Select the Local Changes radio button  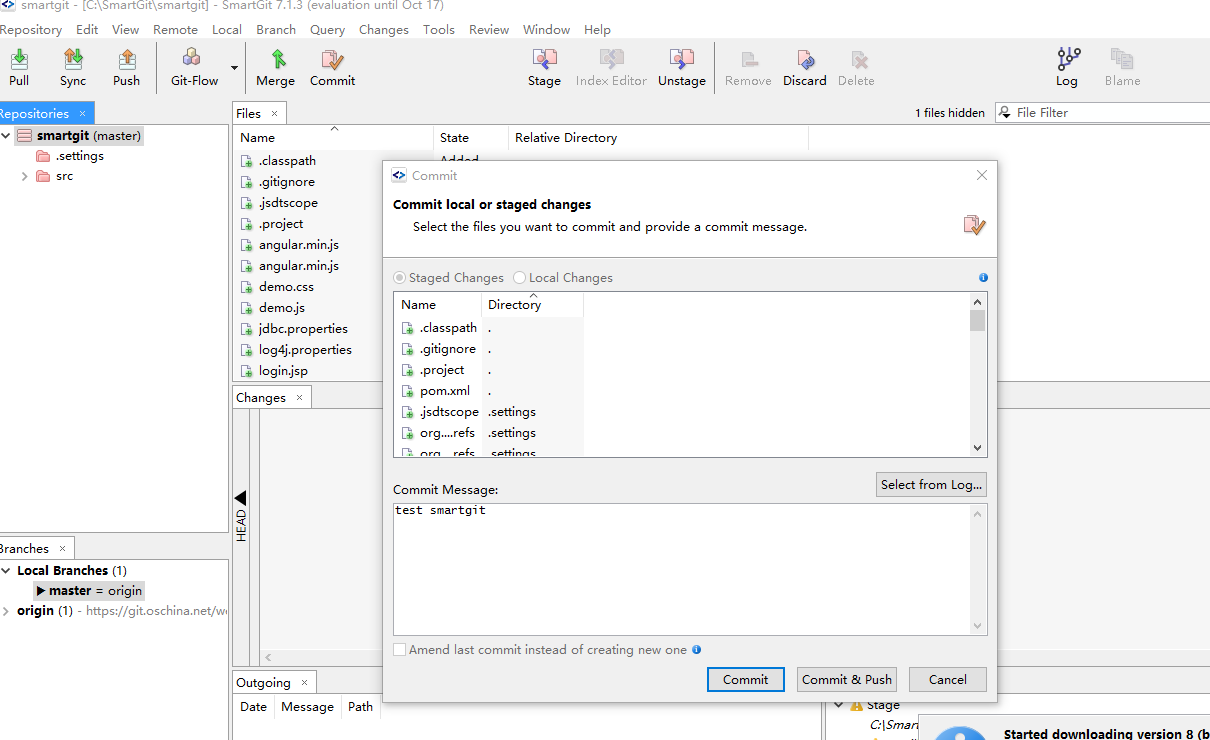(519, 277)
